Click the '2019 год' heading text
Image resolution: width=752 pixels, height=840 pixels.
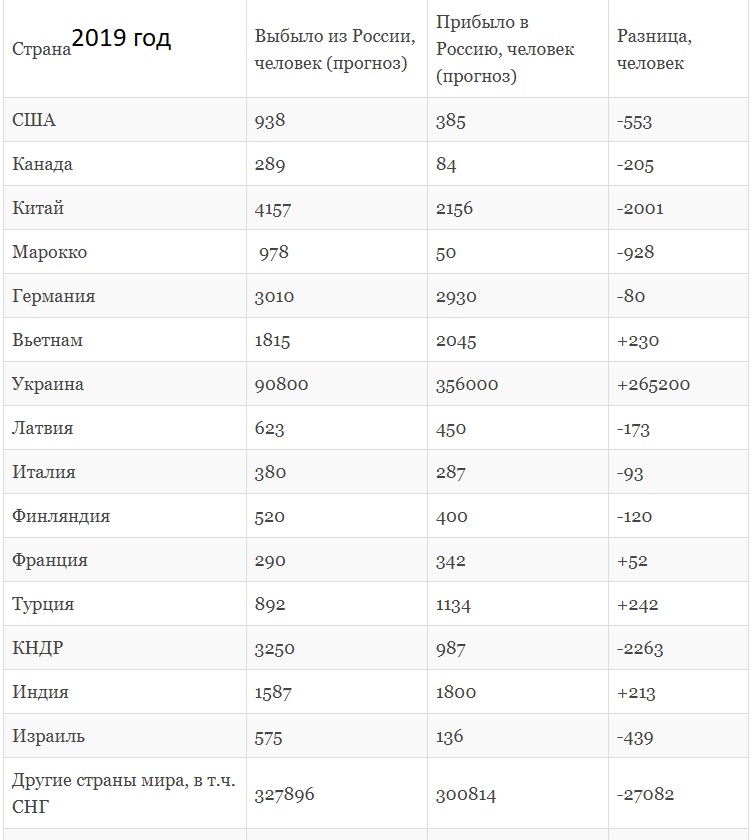point(121,38)
